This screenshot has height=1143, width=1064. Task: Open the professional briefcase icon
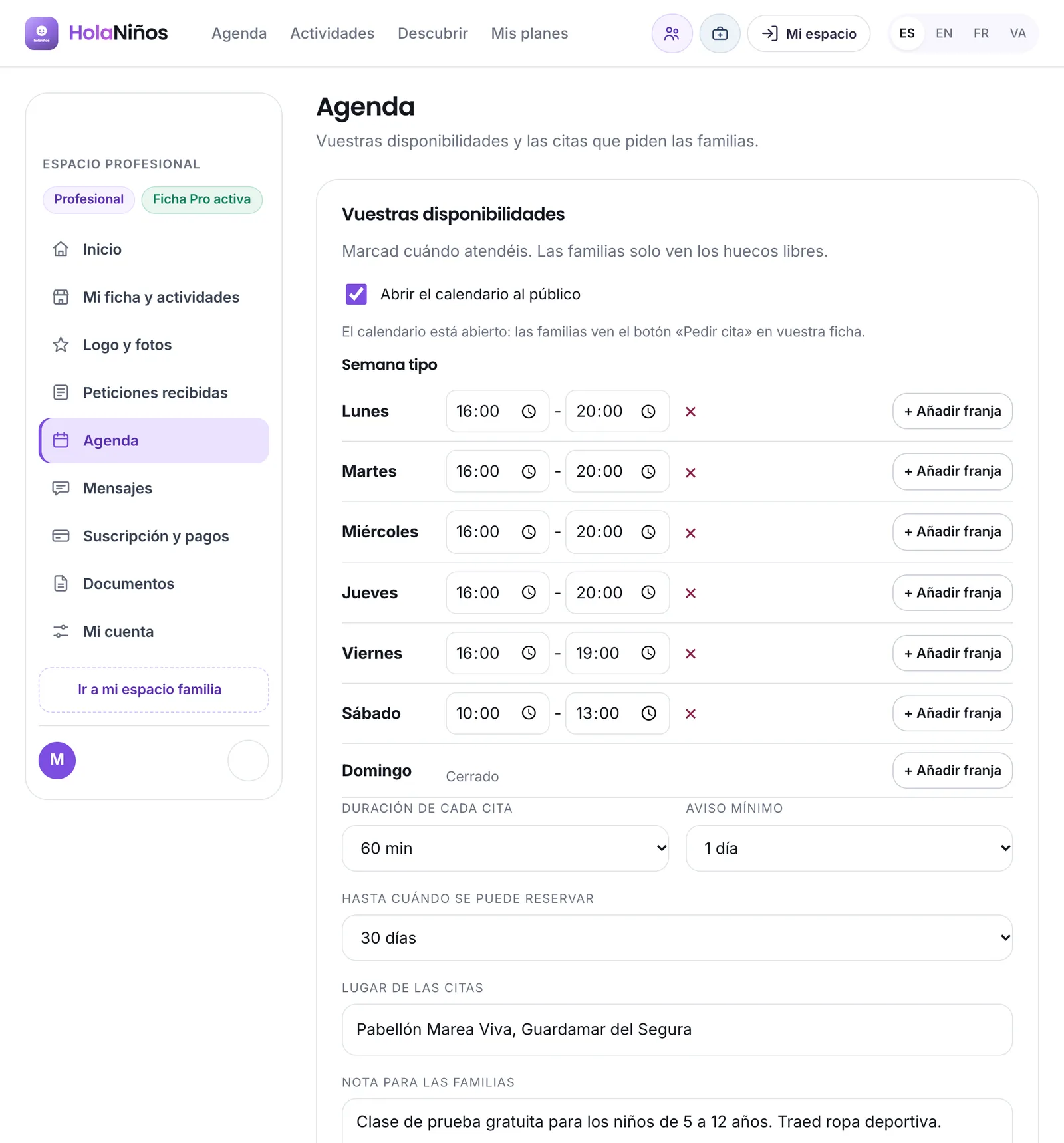pos(720,33)
